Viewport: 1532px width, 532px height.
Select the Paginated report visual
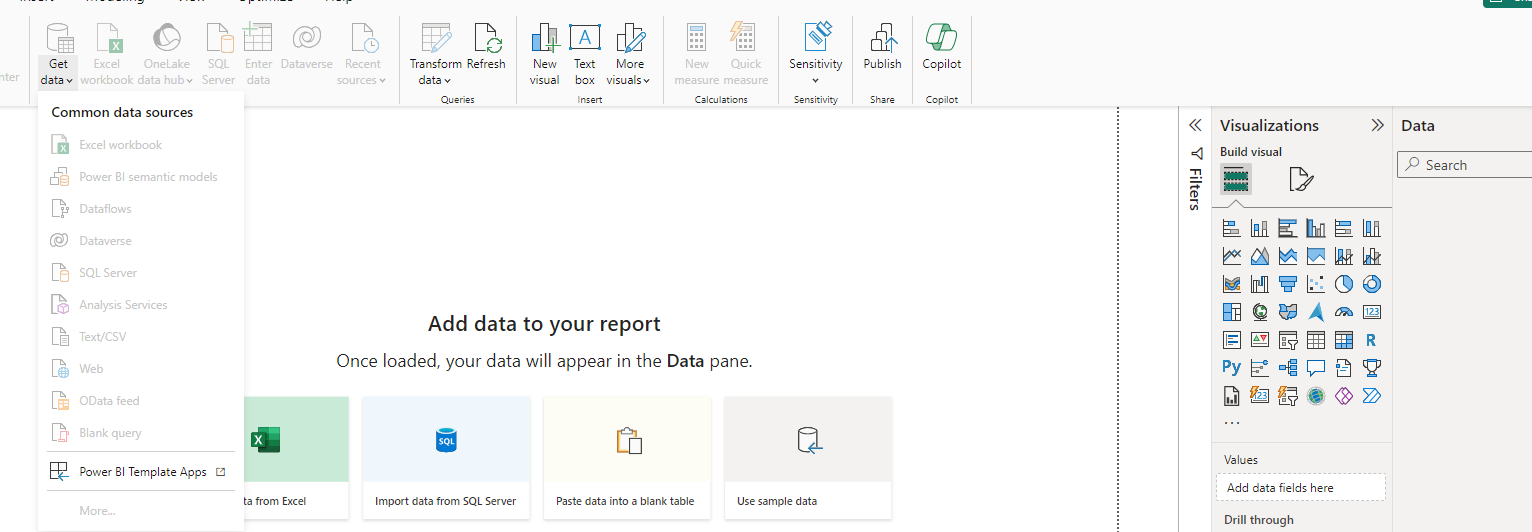coord(1232,396)
